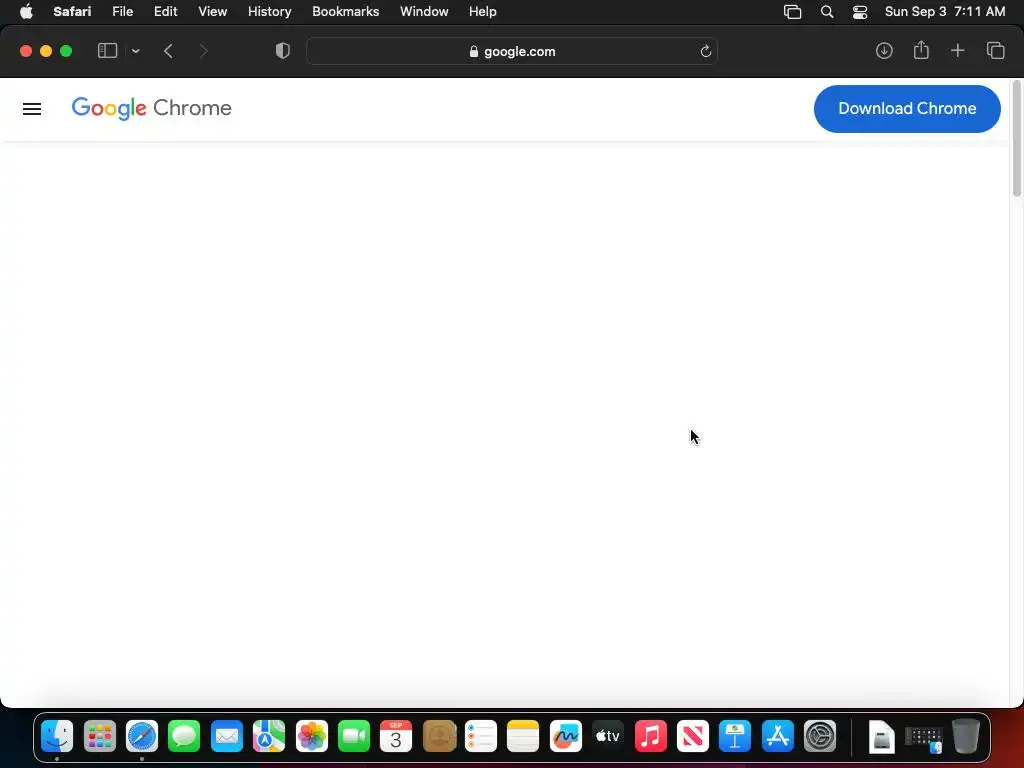Image resolution: width=1024 pixels, height=768 pixels.
Task: Open the History menu
Action: tap(269, 12)
